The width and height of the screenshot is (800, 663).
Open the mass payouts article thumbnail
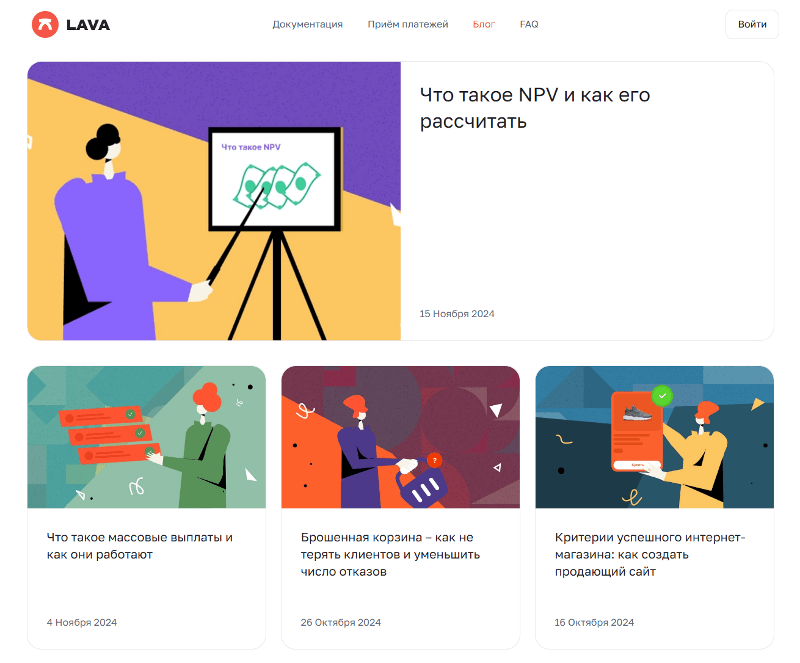click(146, 437)
